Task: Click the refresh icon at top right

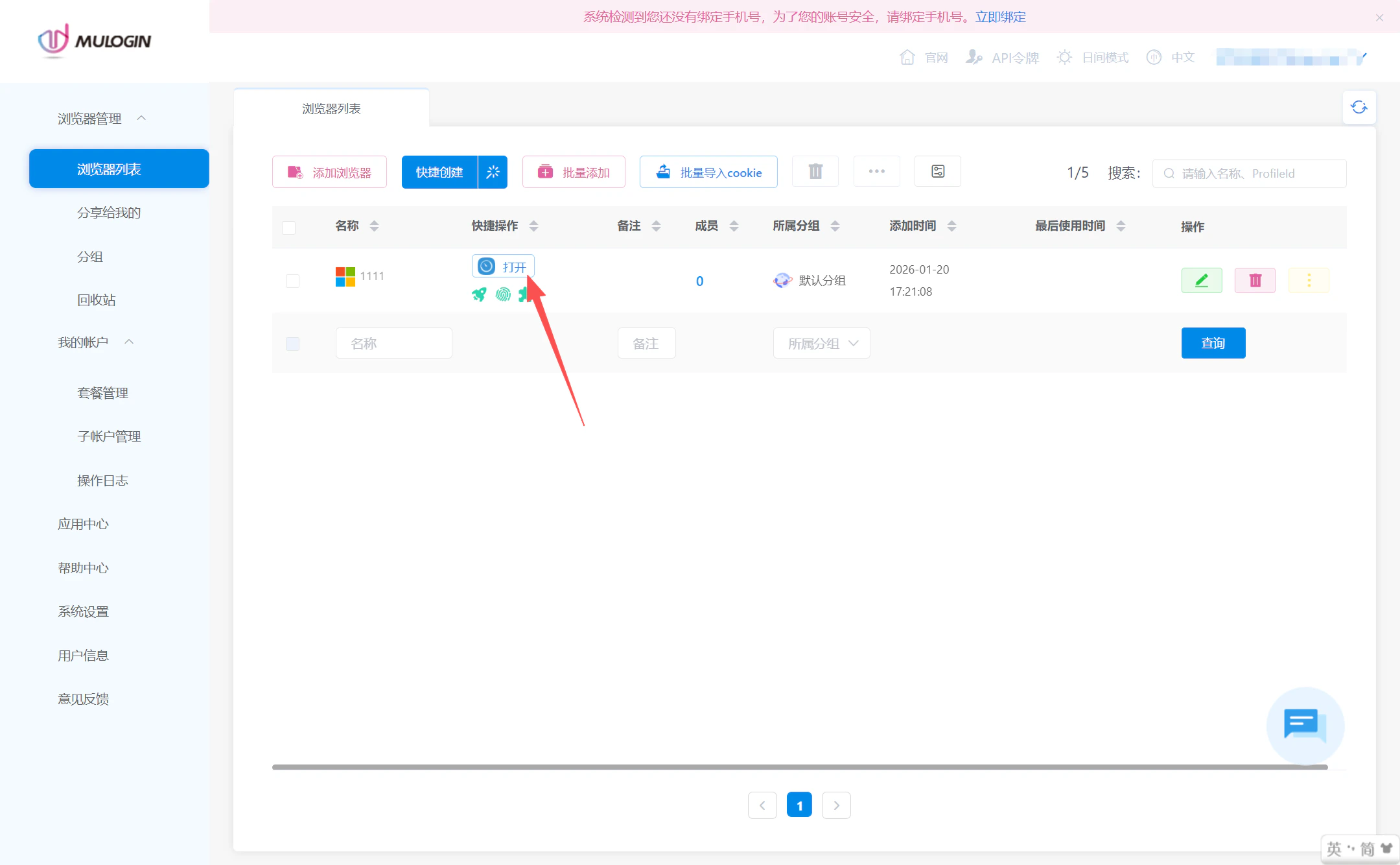Action: [x=1359, y=106]
